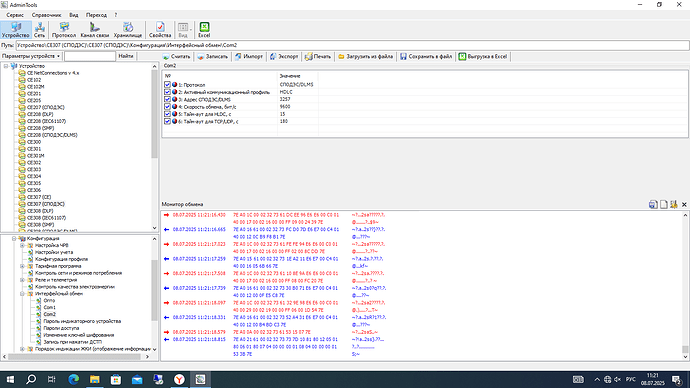Click the Считать button
Image resolution: width=690 pixels, height=388 pixels.
tap(176, 56)
